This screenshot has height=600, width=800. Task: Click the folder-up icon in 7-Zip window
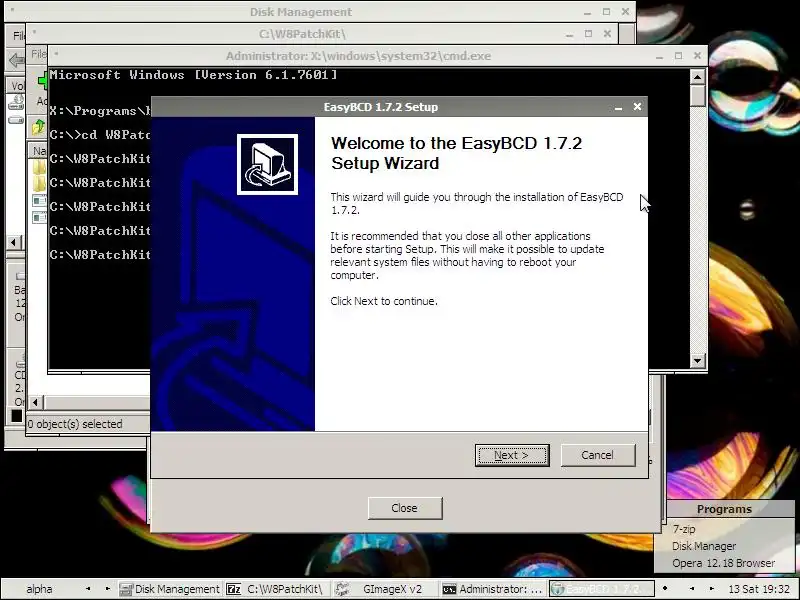click(x=39, y=126)
